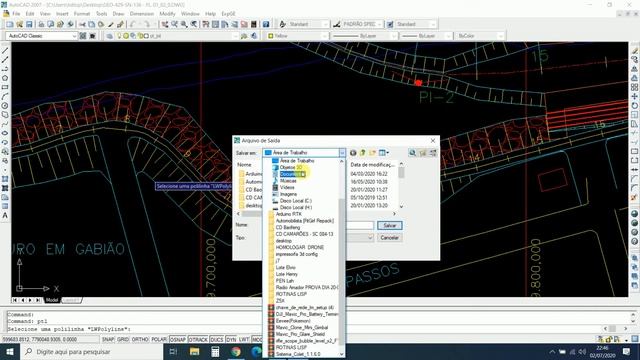Open the Tipo file type dropdown

370,238
